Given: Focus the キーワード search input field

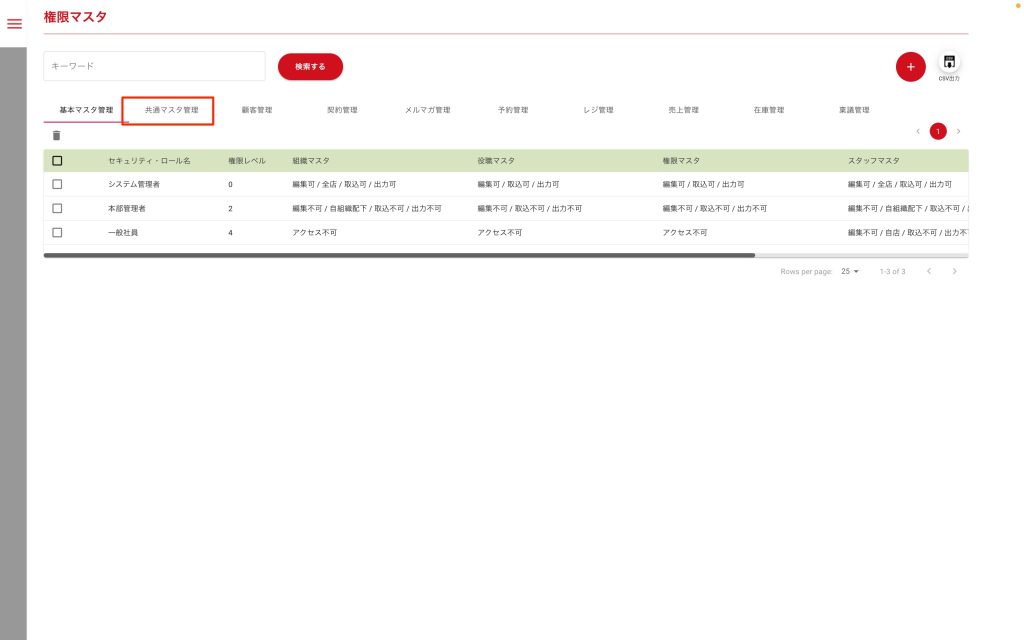Looking at the screenshot, I should coord(154,66).
